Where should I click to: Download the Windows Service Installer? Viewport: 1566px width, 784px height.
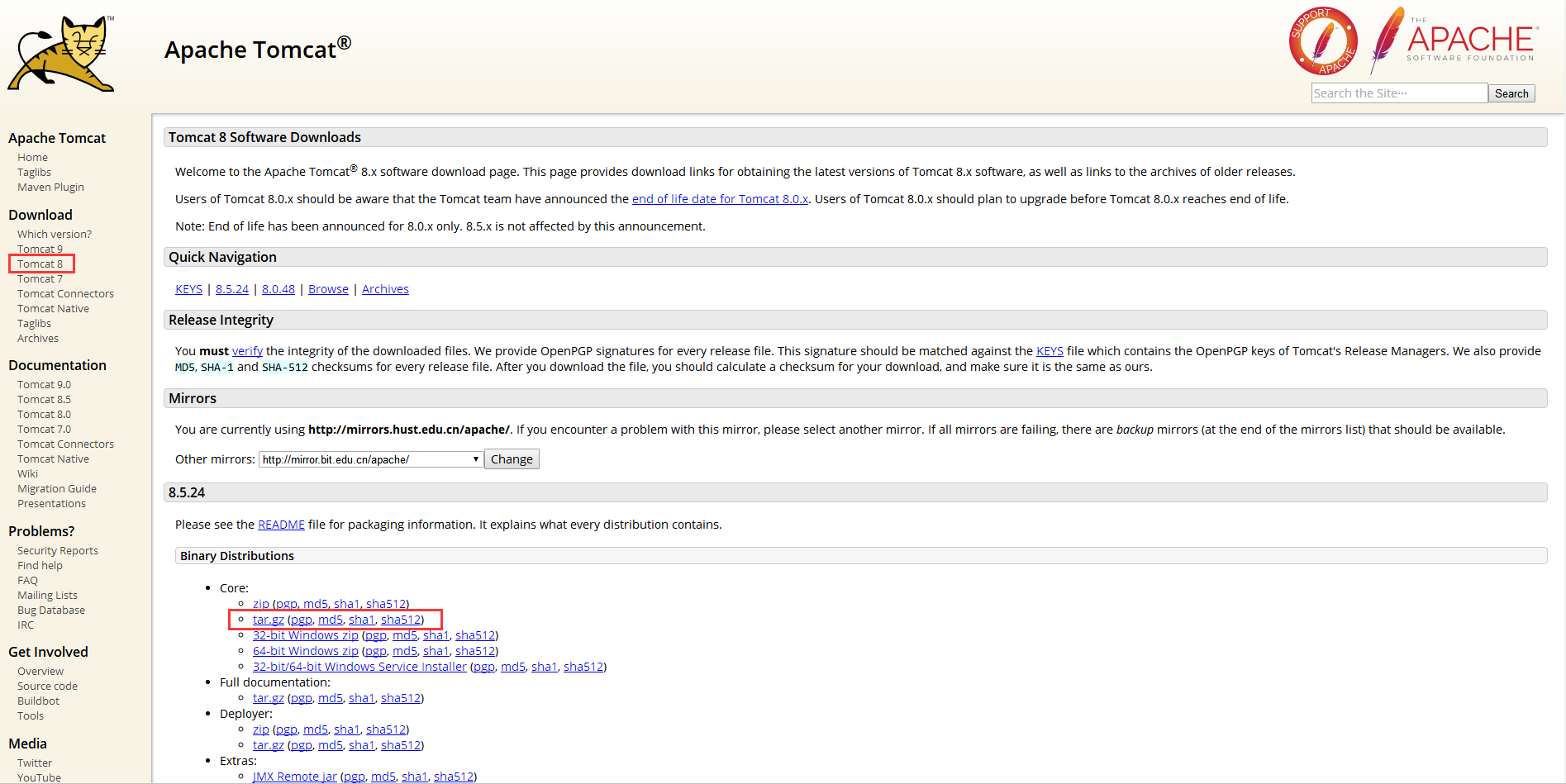pos(359,667)
